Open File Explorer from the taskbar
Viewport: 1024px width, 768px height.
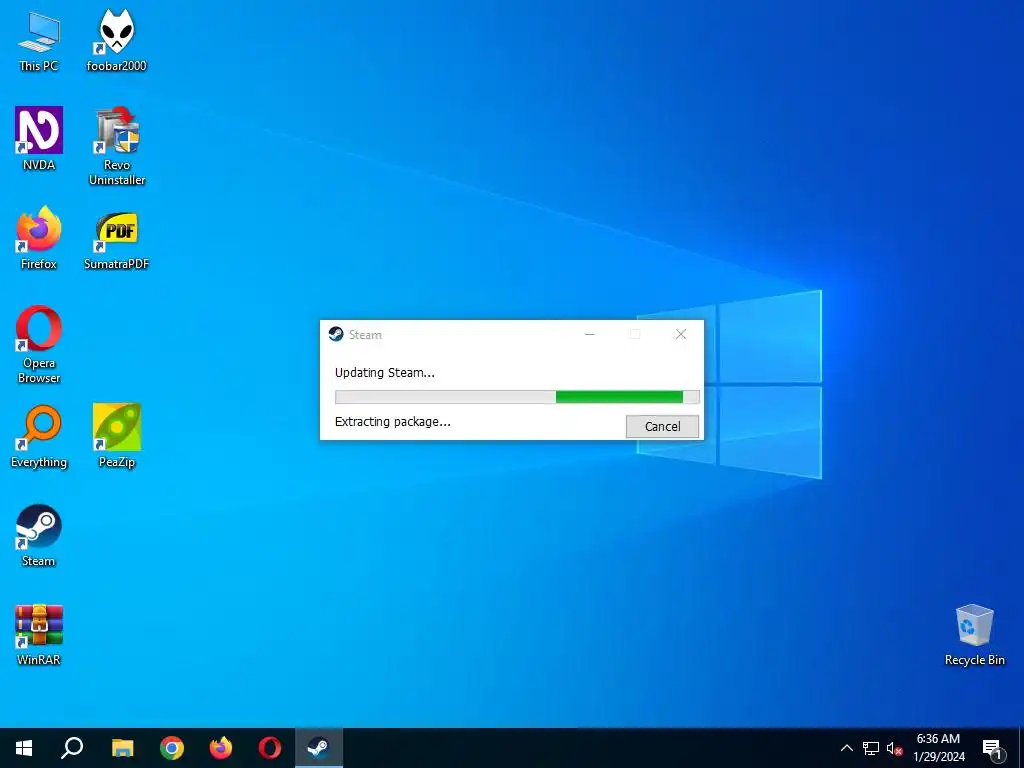(x=122, y=748)
